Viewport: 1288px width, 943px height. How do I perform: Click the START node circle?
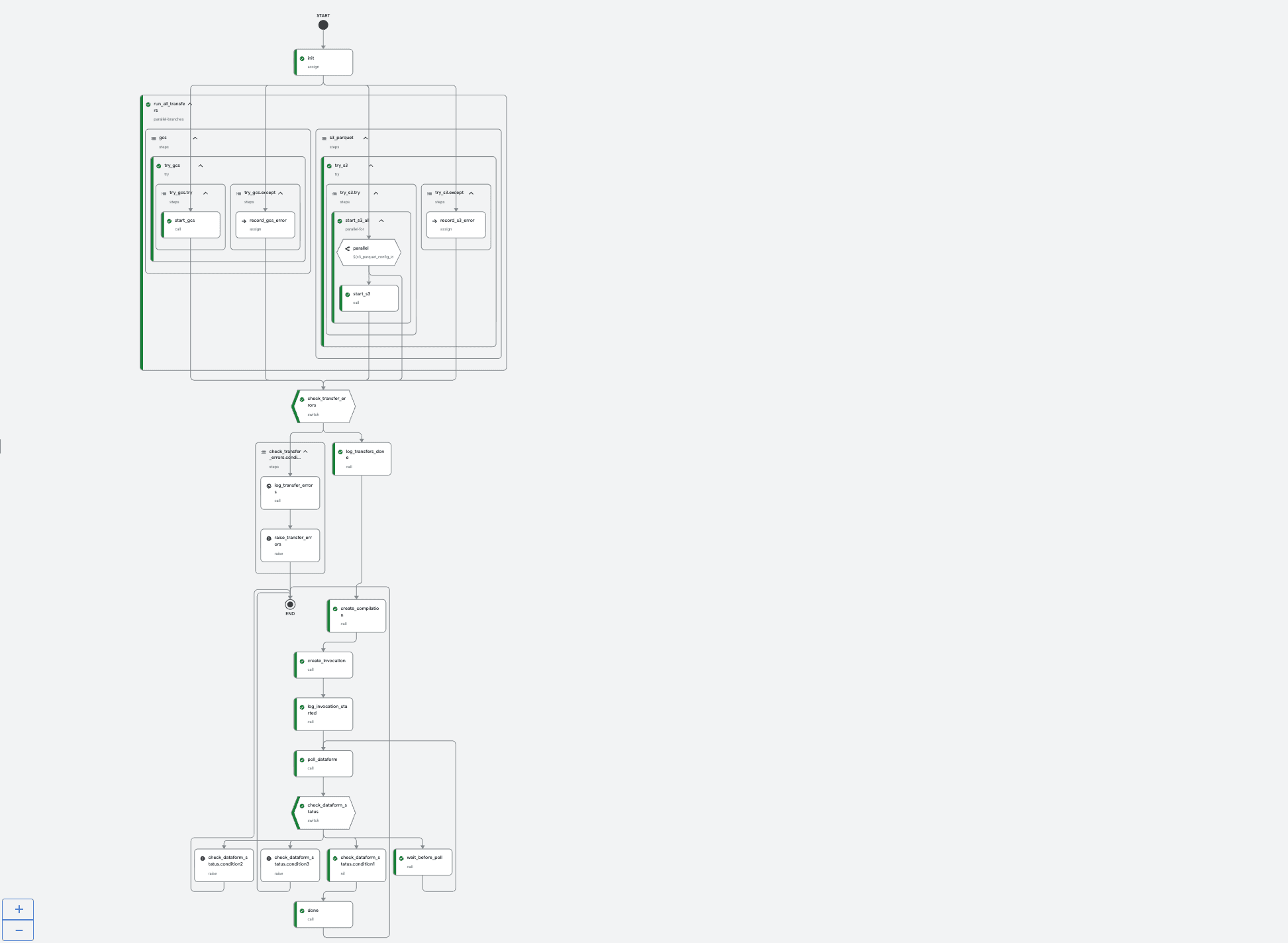[323, 25]
